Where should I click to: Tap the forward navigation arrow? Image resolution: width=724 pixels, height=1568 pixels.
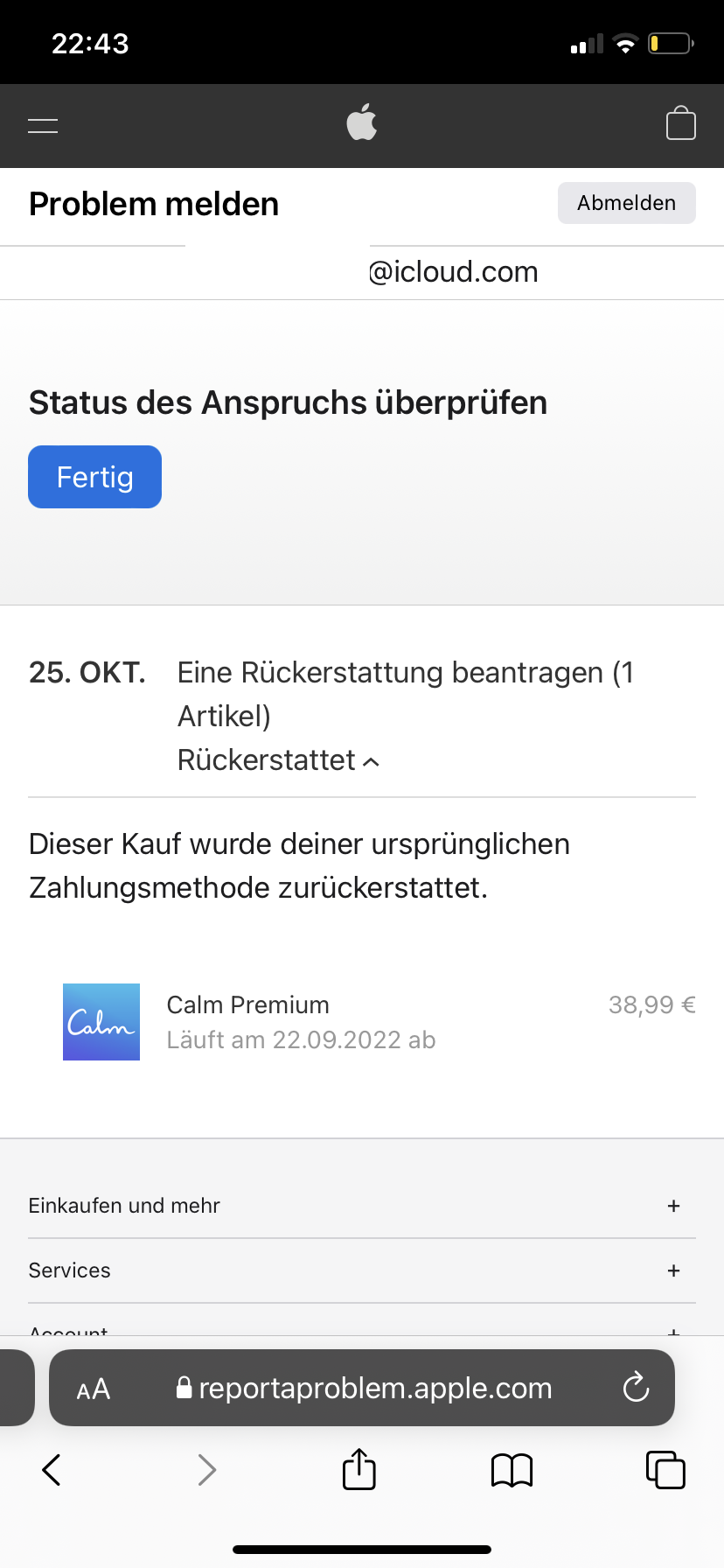(206, 1470)
